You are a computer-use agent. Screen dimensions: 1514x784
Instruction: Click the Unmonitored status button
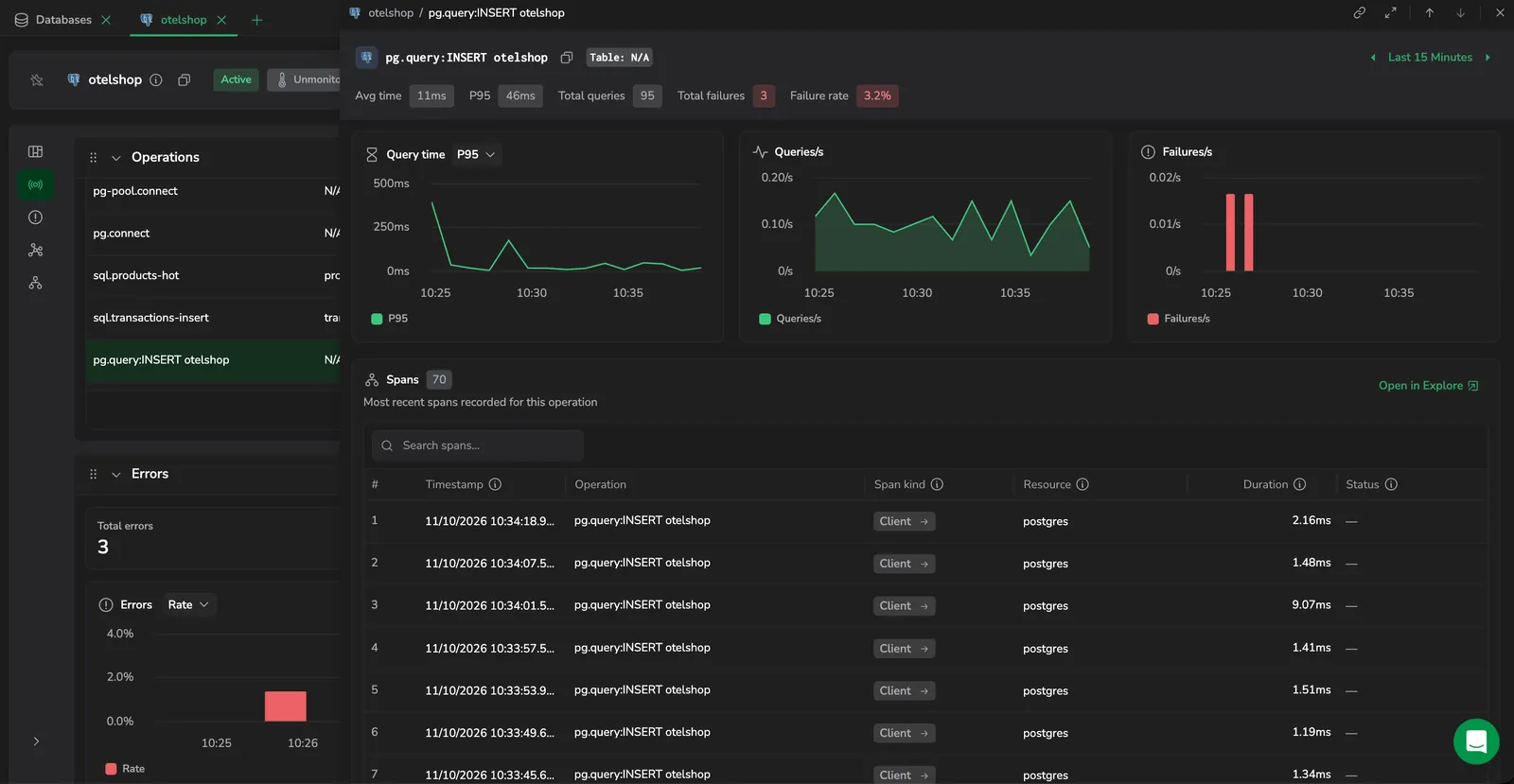[304, 80]
